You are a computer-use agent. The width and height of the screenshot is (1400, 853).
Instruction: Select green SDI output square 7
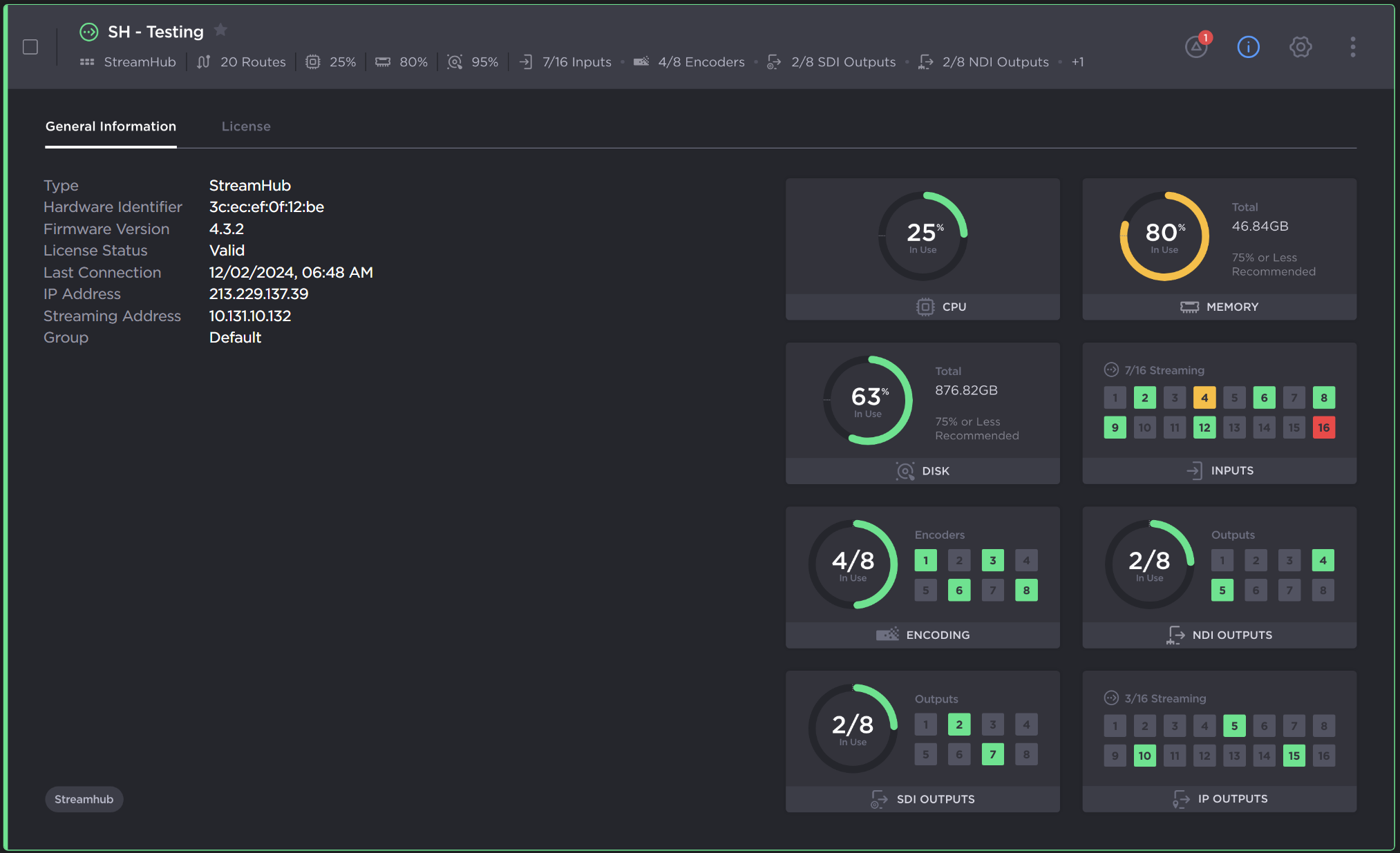[993, 754]
